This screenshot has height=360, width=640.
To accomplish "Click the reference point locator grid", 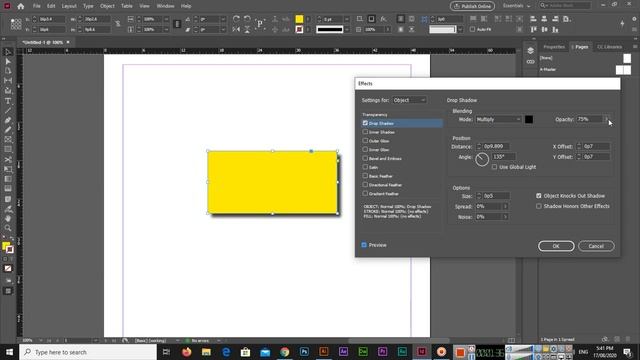I will [x=16, y=24].
